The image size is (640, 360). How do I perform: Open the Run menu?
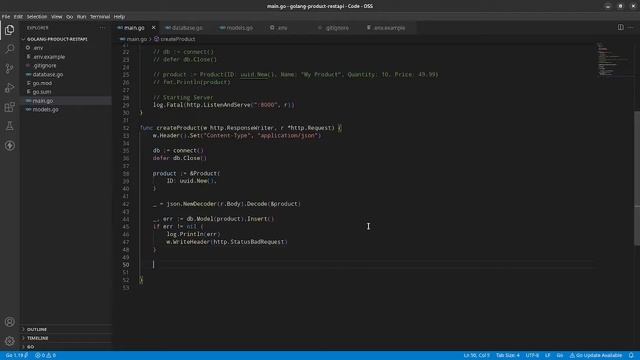coord(81,17)
